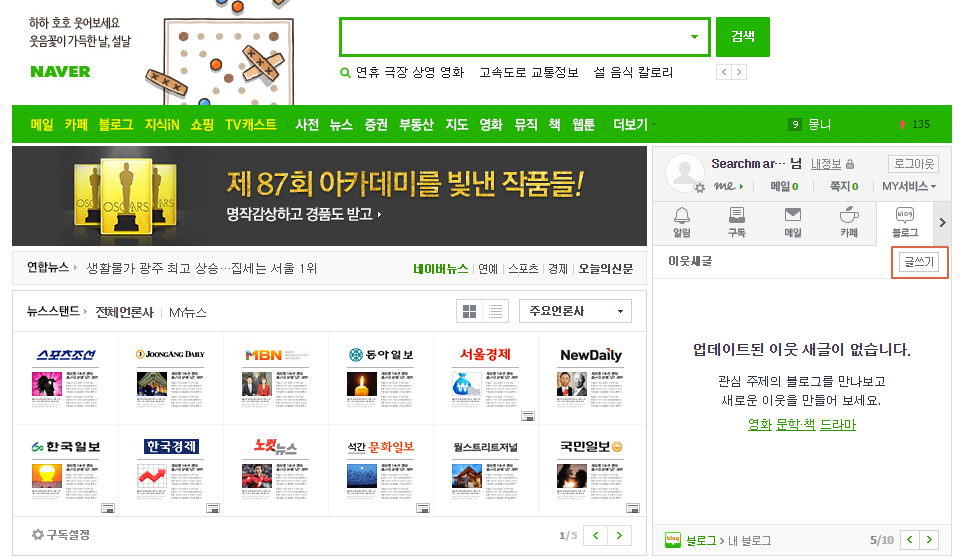
Task: Open the 문학·책 blog topic link
Action: coord(796,424)
